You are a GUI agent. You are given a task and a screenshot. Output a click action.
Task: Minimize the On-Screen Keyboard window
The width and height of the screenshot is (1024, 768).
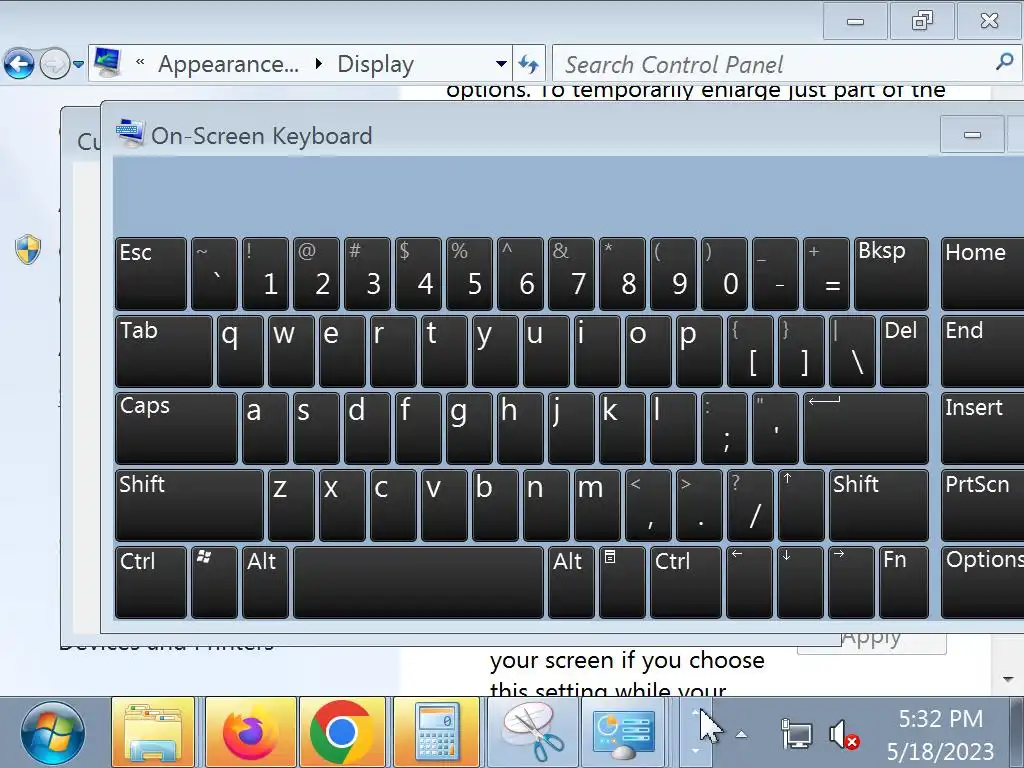[x=972, y=135]
